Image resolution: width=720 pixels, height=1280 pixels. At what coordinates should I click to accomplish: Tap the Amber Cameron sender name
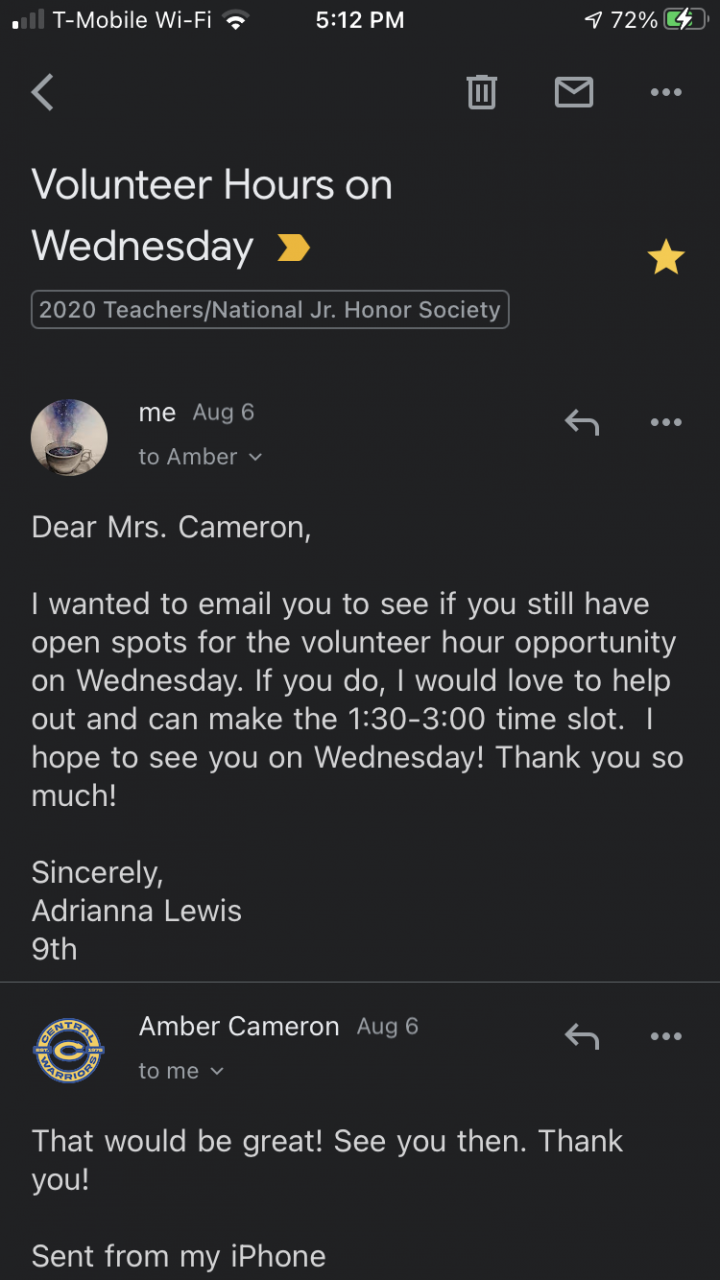[x=239, y=1026]
